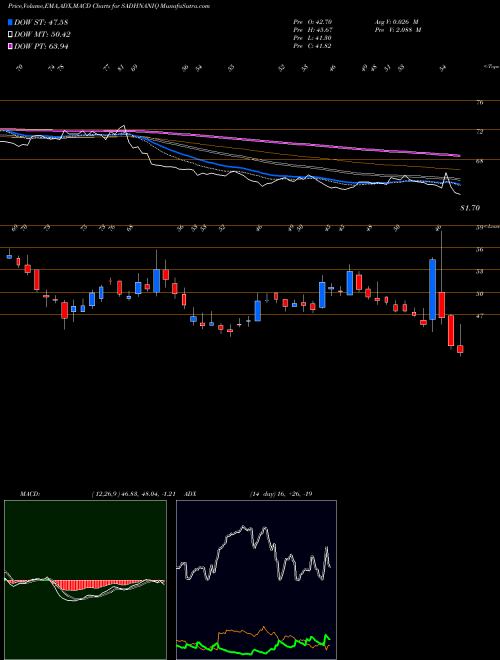Click the 'Pre V: 2.088 M' value
Viewport: 500px width, 660px height.
tap(397, 30)
